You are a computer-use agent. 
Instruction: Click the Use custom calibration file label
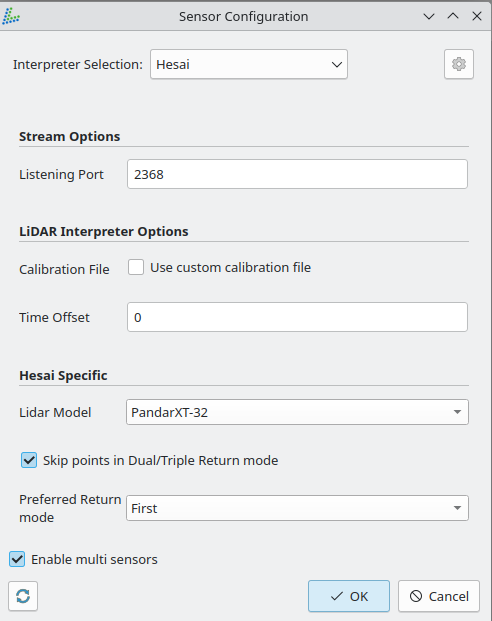click(231, 268)
